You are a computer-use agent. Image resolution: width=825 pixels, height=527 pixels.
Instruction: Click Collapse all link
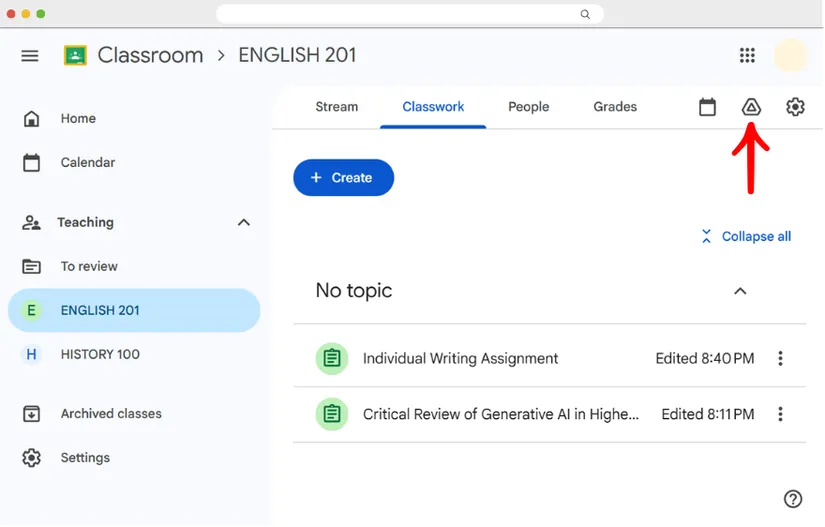click(746, 237)
